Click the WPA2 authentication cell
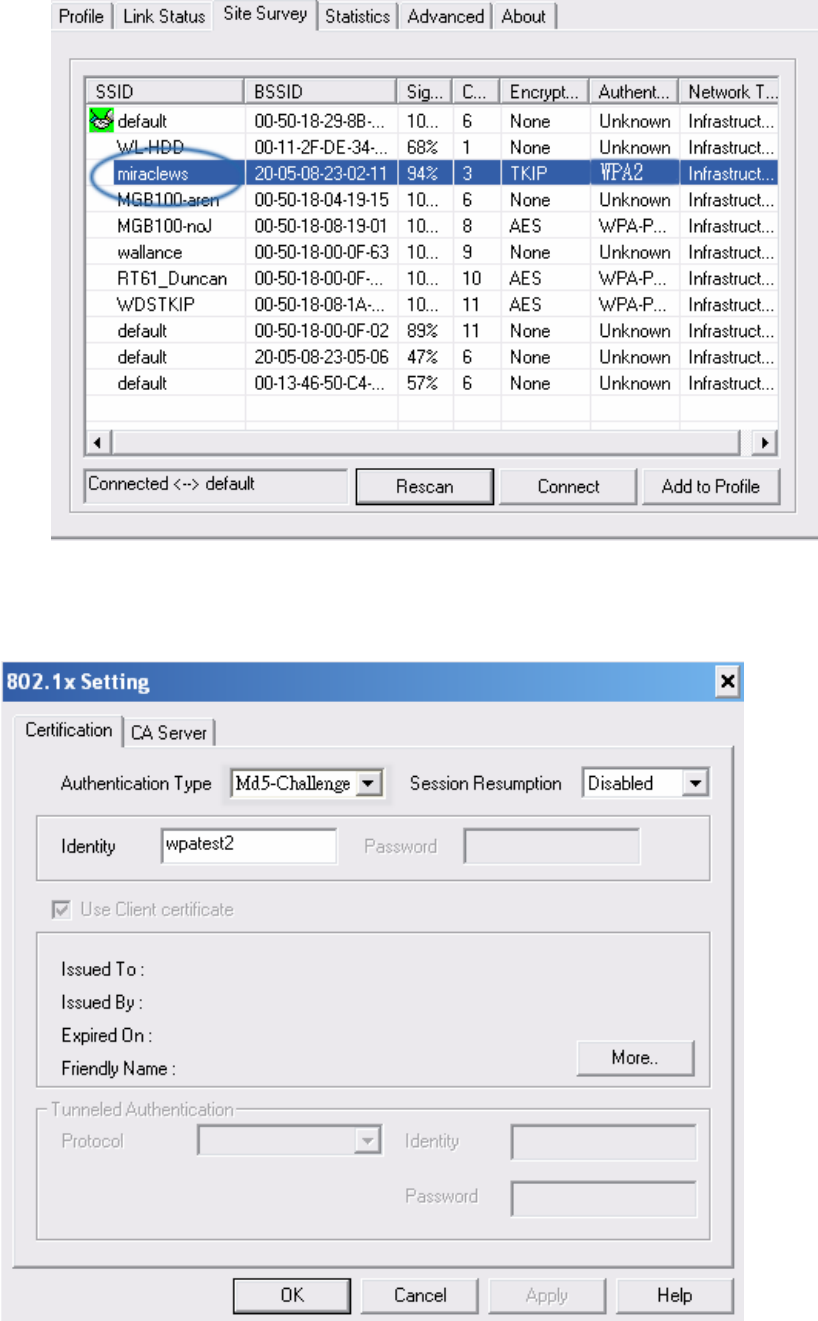This screenshot has width=818, height=1321. (635, 173)
